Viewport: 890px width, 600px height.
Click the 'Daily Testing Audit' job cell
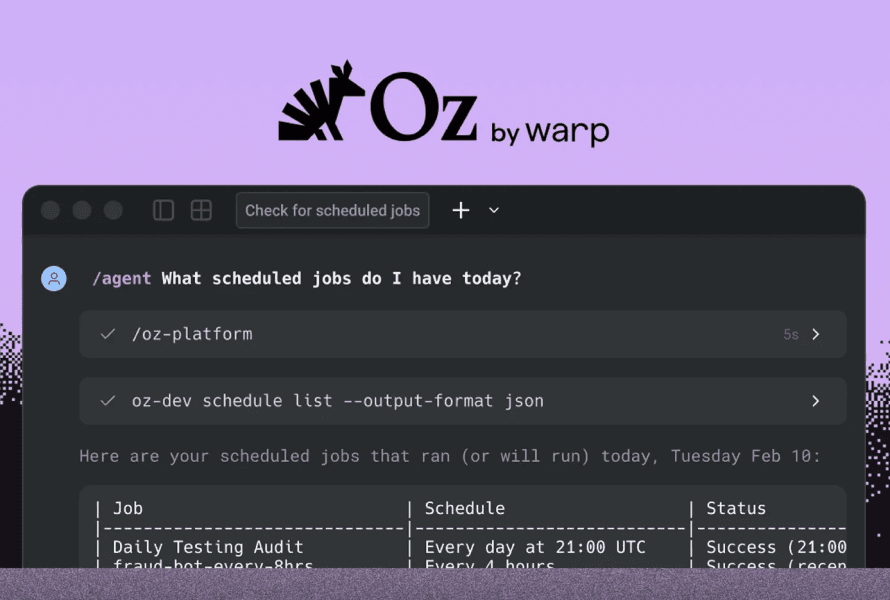208,547
